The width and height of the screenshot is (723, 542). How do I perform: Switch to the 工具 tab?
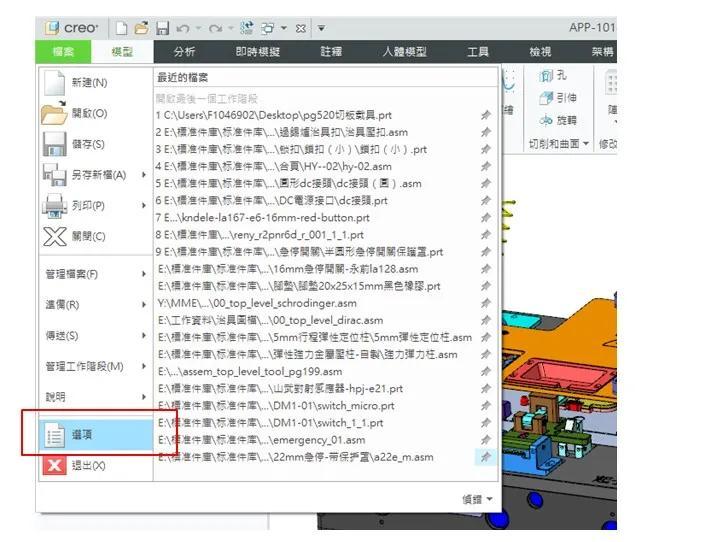point(478,52)
